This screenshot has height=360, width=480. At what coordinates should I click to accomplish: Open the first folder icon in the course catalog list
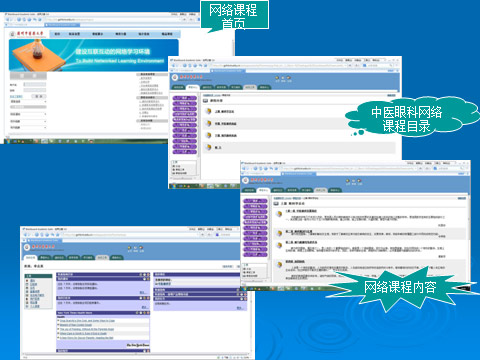pos(208,111)
